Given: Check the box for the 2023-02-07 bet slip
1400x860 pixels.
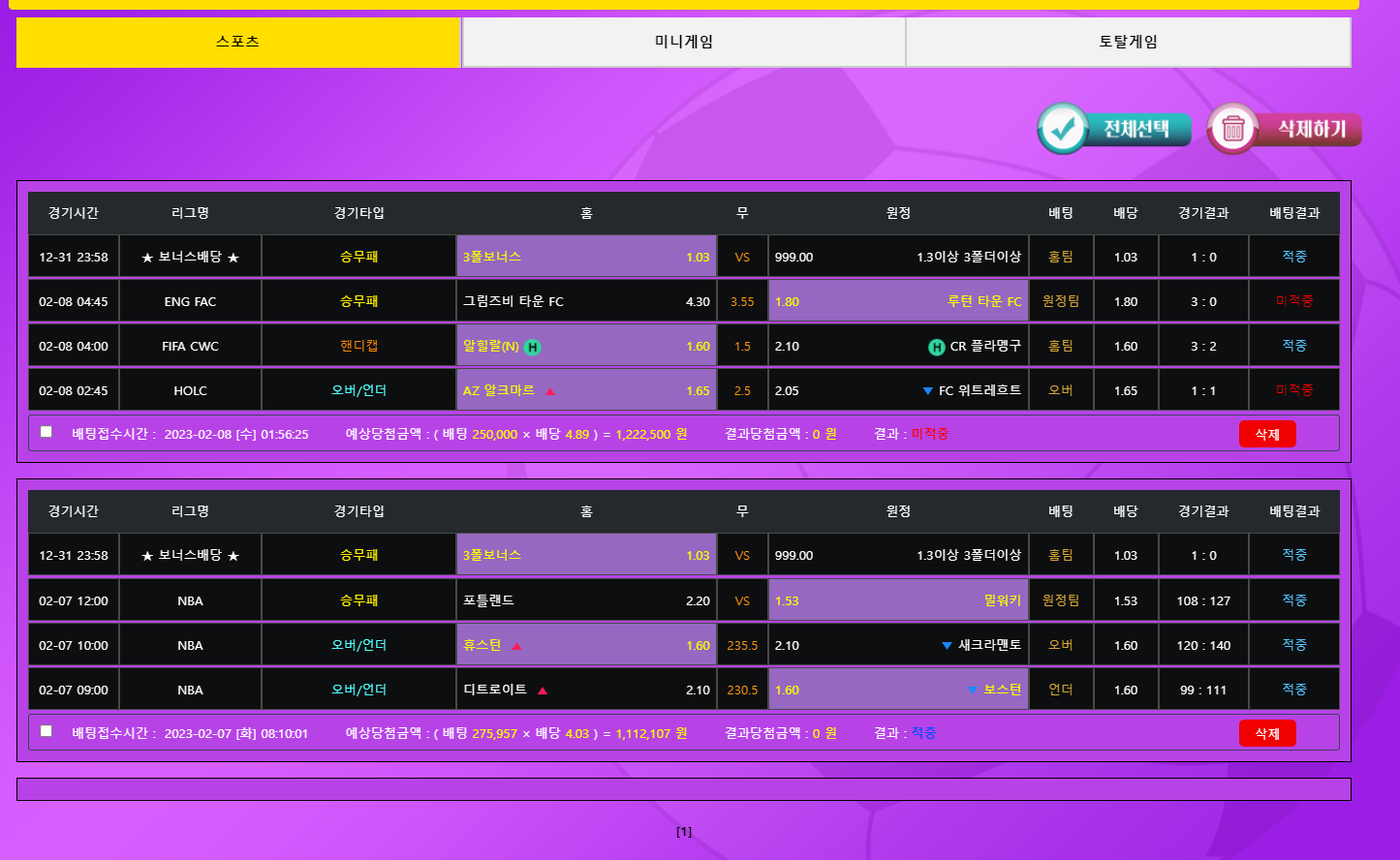Looking at the screenshot, I should click(x=47, y=731).
